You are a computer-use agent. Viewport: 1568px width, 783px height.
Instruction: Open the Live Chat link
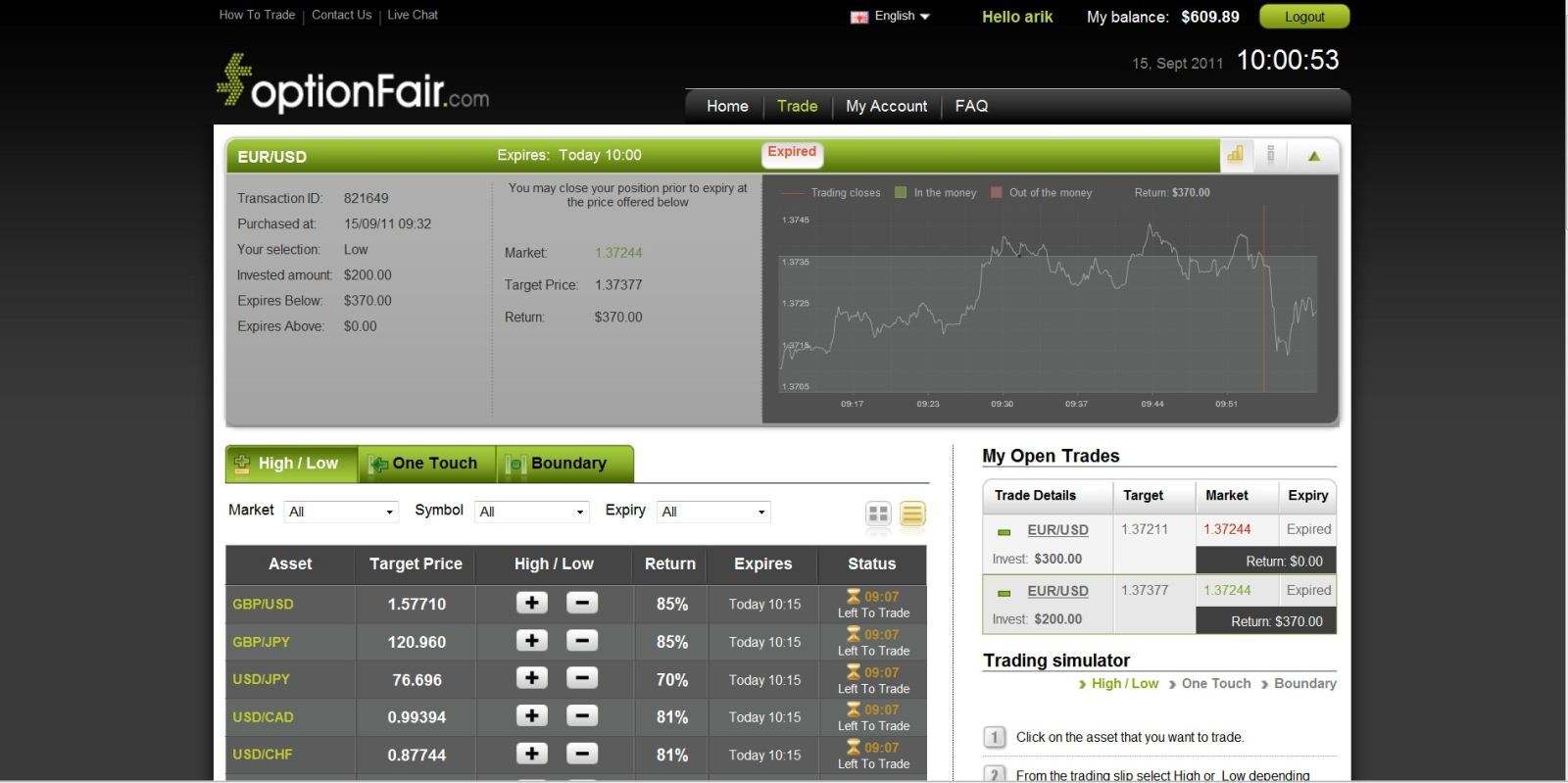point(412,15)
